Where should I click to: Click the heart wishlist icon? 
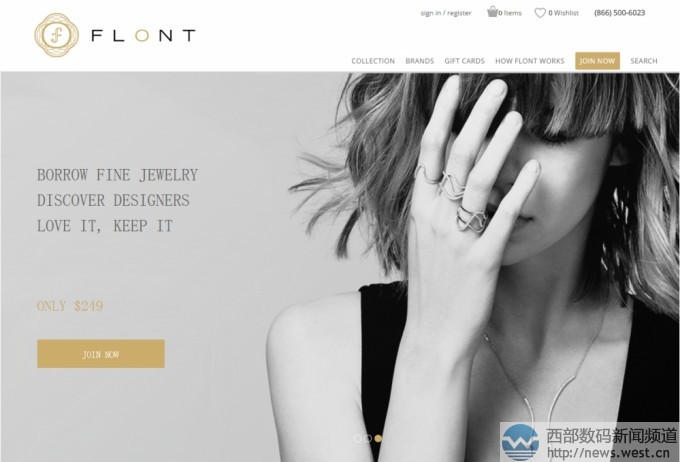tap(540, 13)
